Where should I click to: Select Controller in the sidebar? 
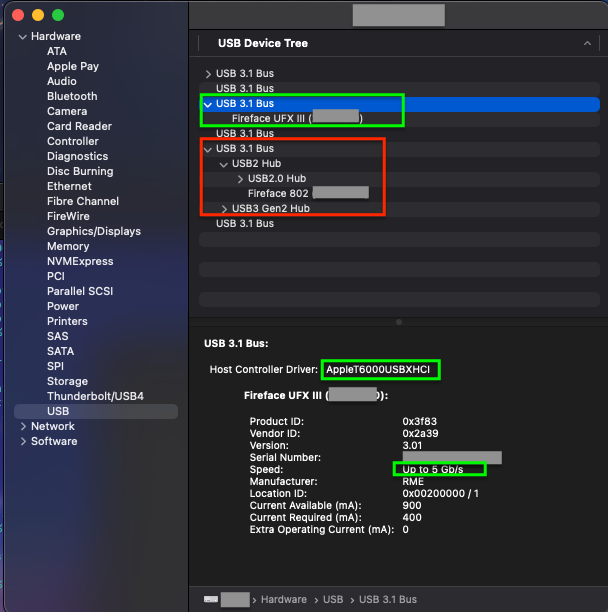pyautogui.click(x=73, y=141)
